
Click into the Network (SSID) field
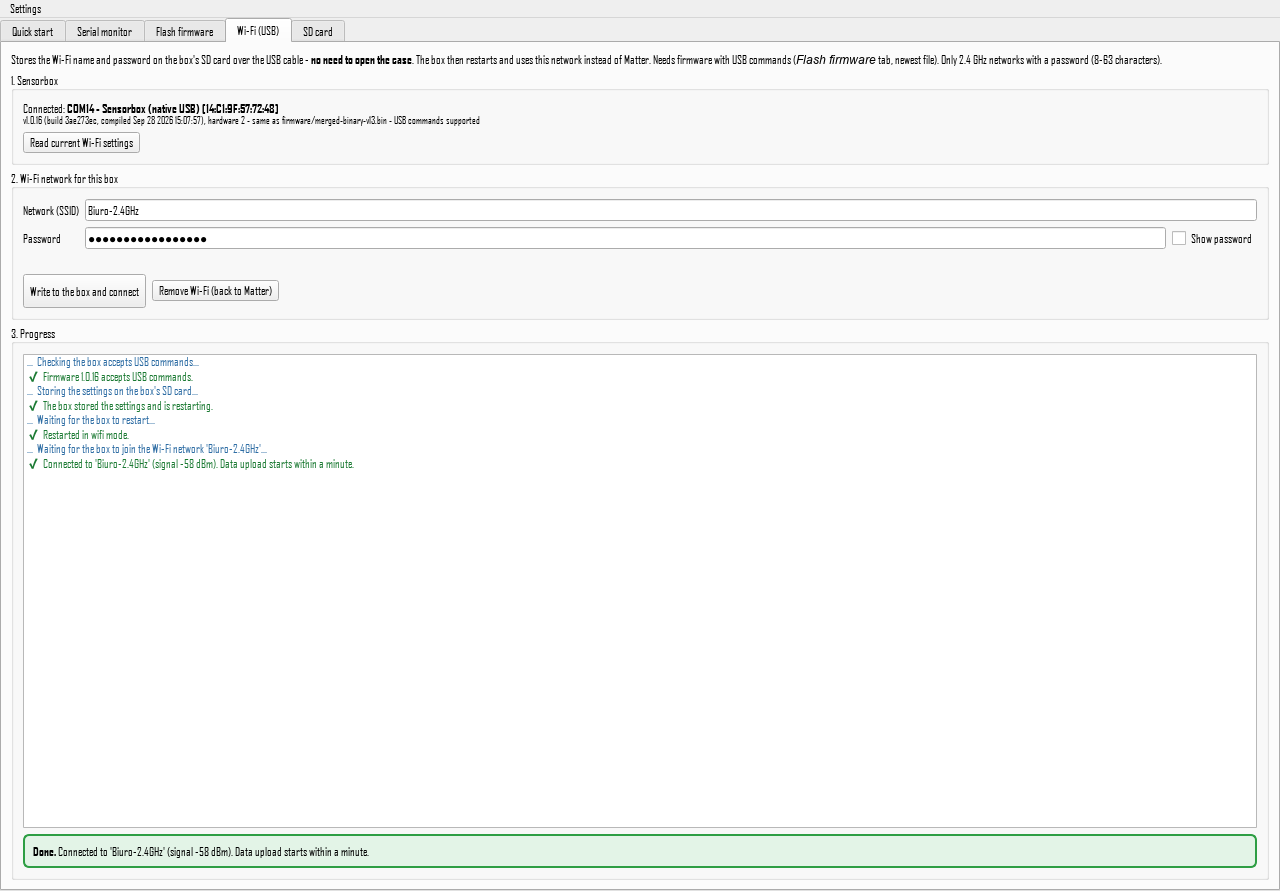point(670,210)
